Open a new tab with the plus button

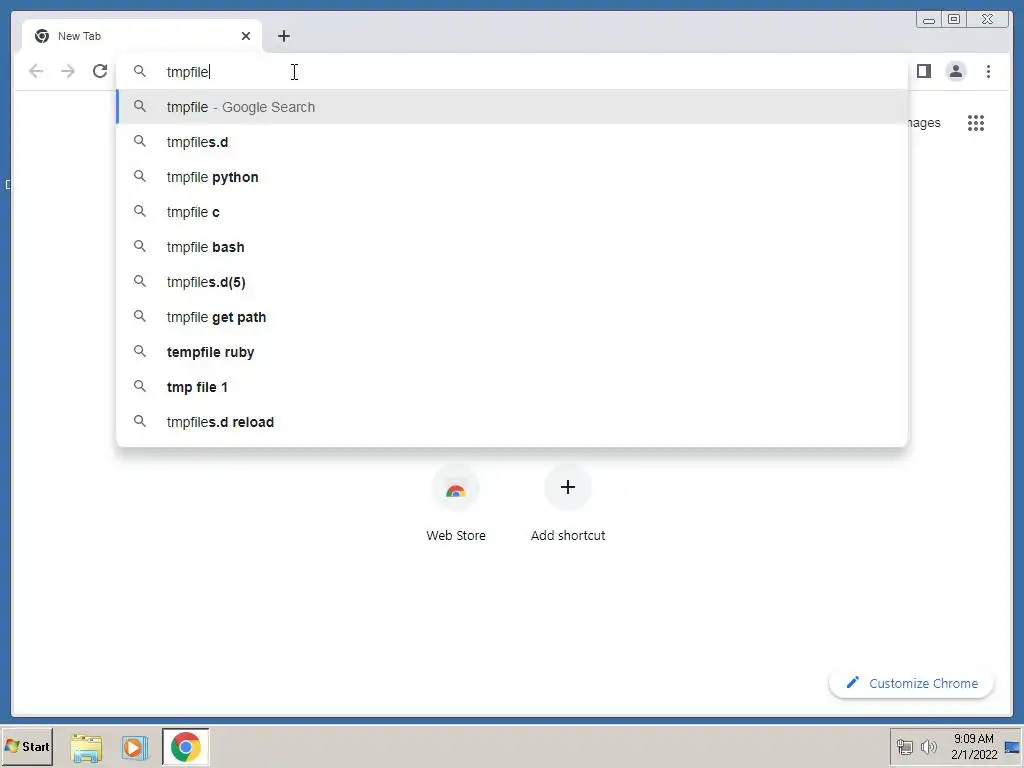click(x=283, y=36)
